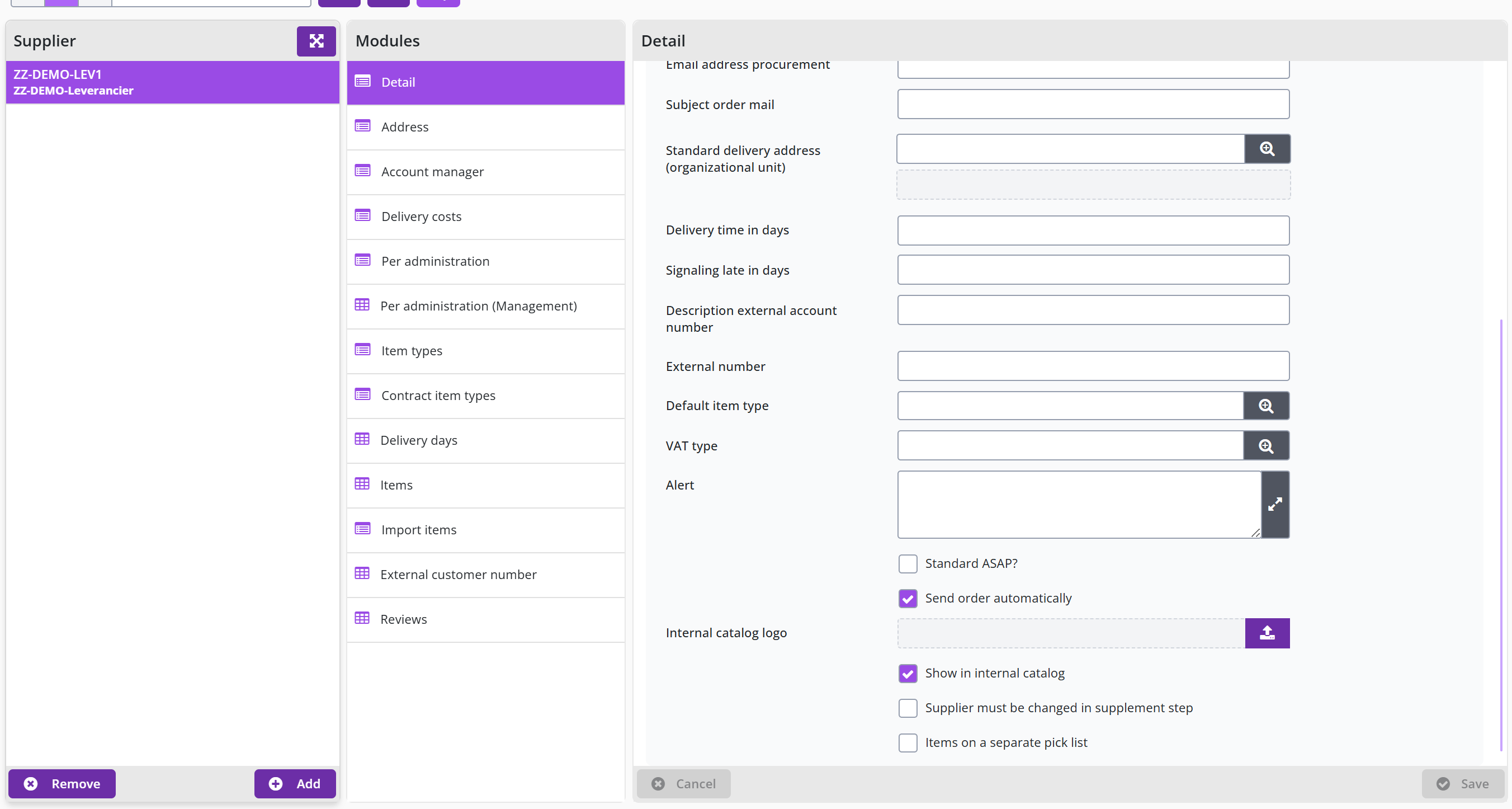
Task: Toggle Items on a separate pick list
Action: pos(908,742)
